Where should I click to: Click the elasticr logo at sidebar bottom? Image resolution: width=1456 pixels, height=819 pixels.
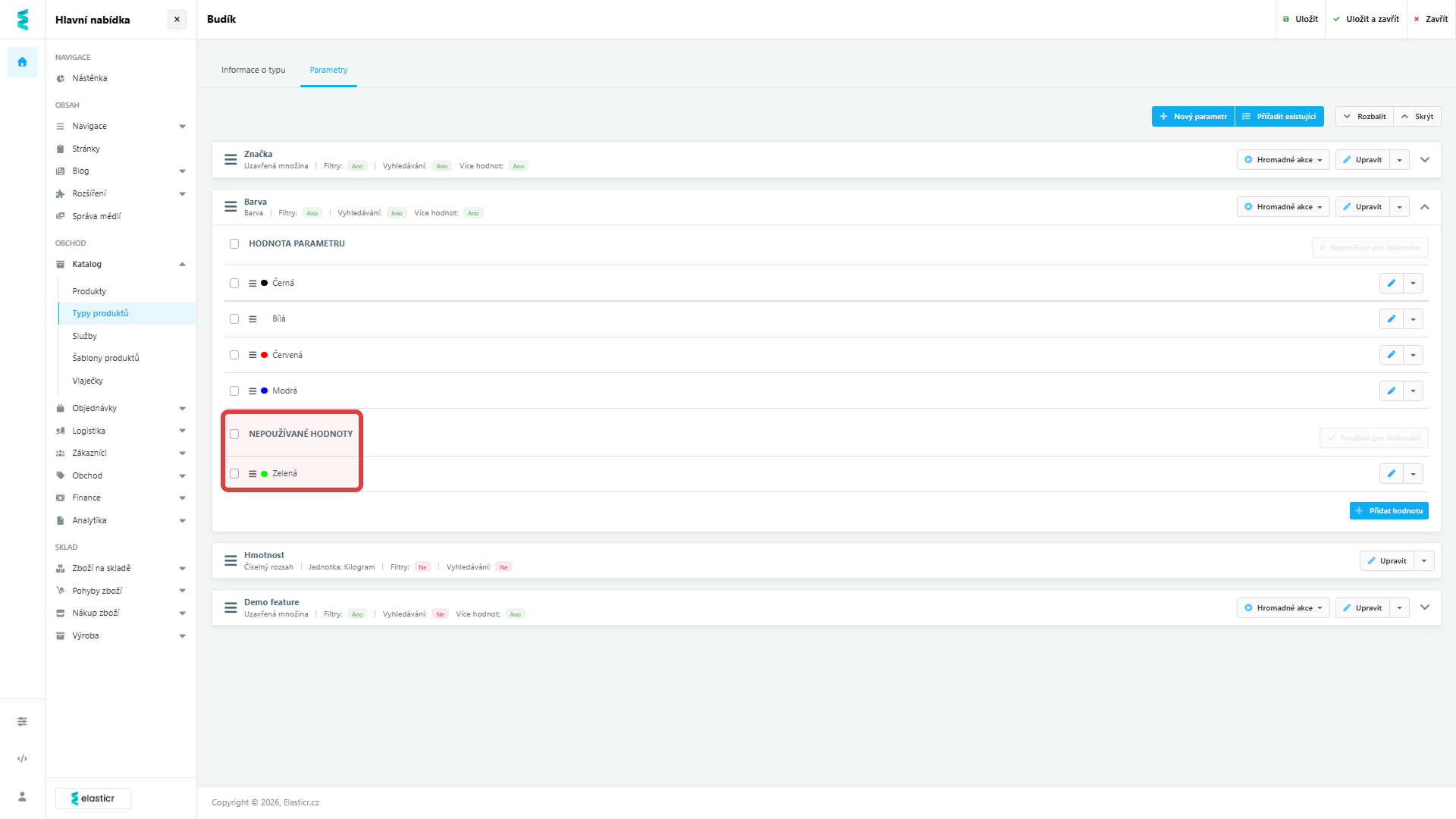[93, 799]
